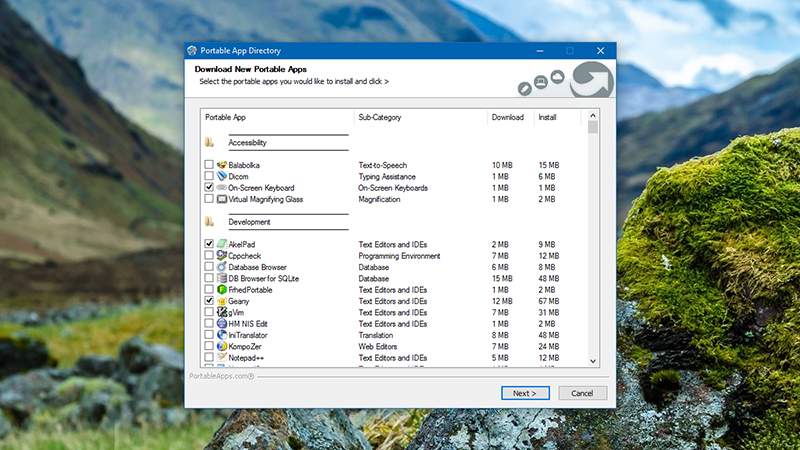Click the AkelPad app icon
The width and height of the screenshot is (800, 450).
click(x=221, y=244)
